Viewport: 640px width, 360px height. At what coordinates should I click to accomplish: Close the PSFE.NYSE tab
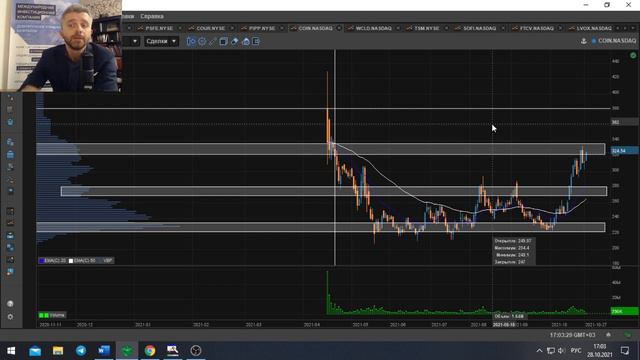click(180, 28)
